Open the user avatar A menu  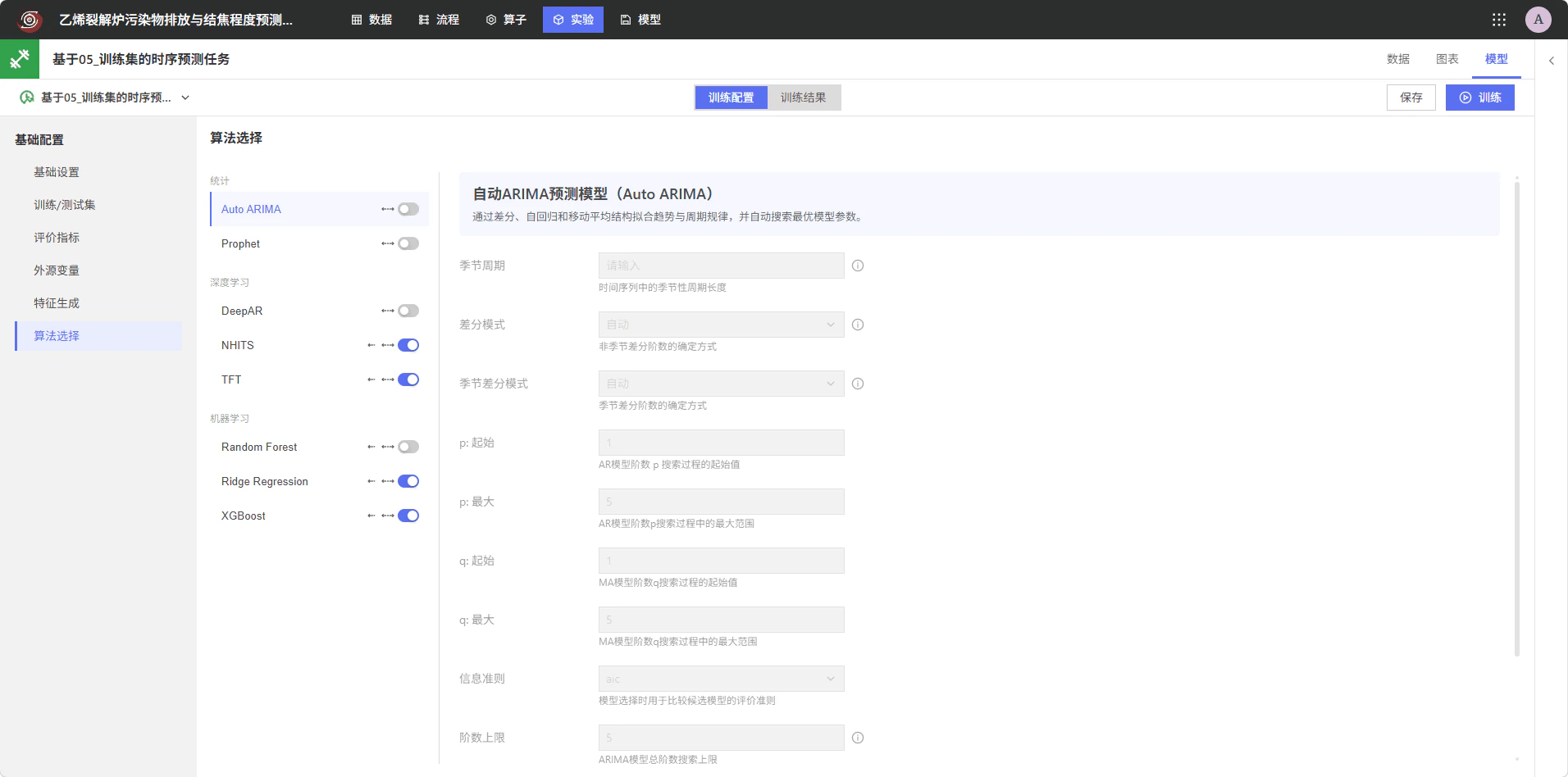[x=1538, y=20]
